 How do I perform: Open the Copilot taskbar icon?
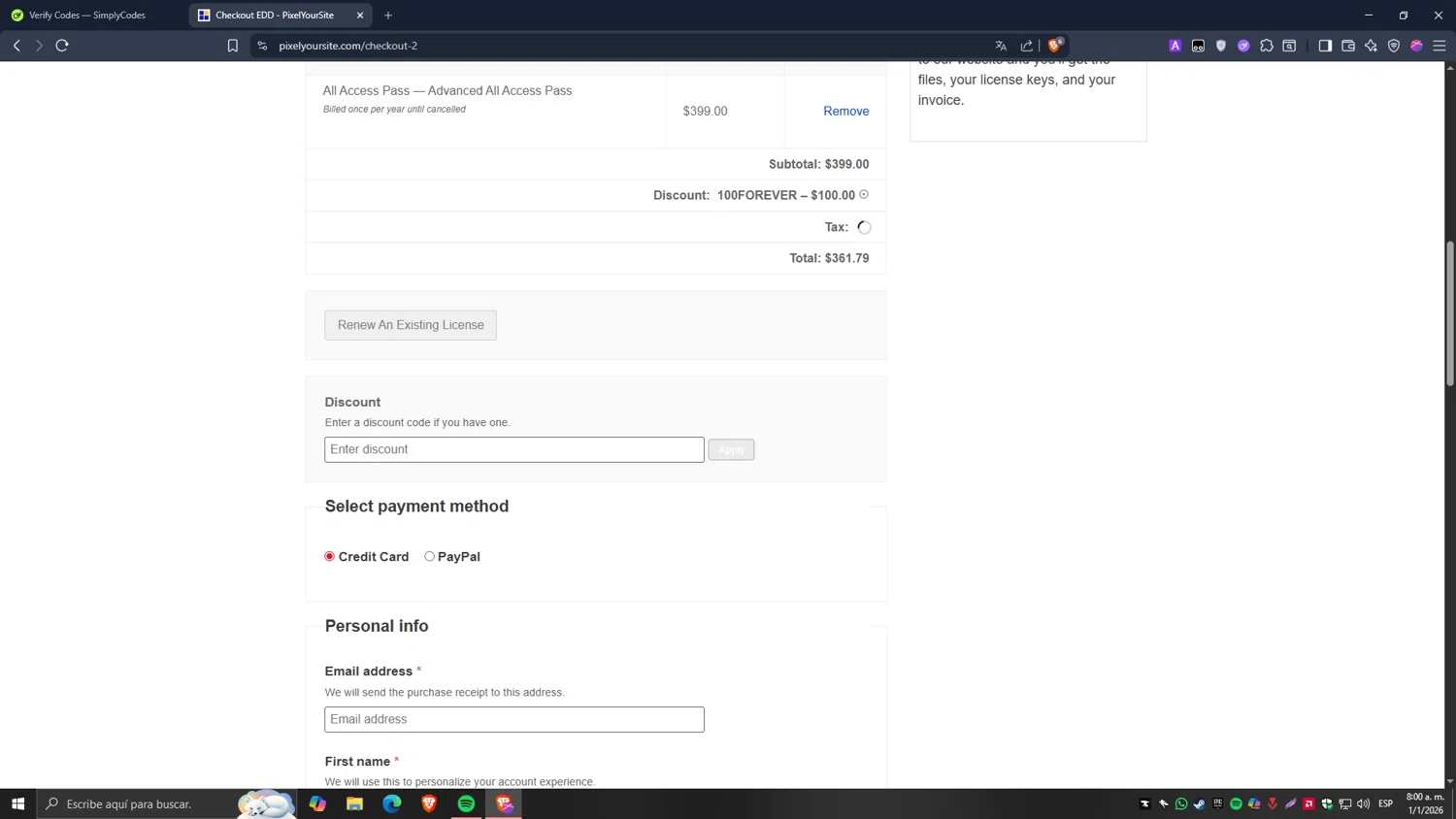click(x=317, y=803)
